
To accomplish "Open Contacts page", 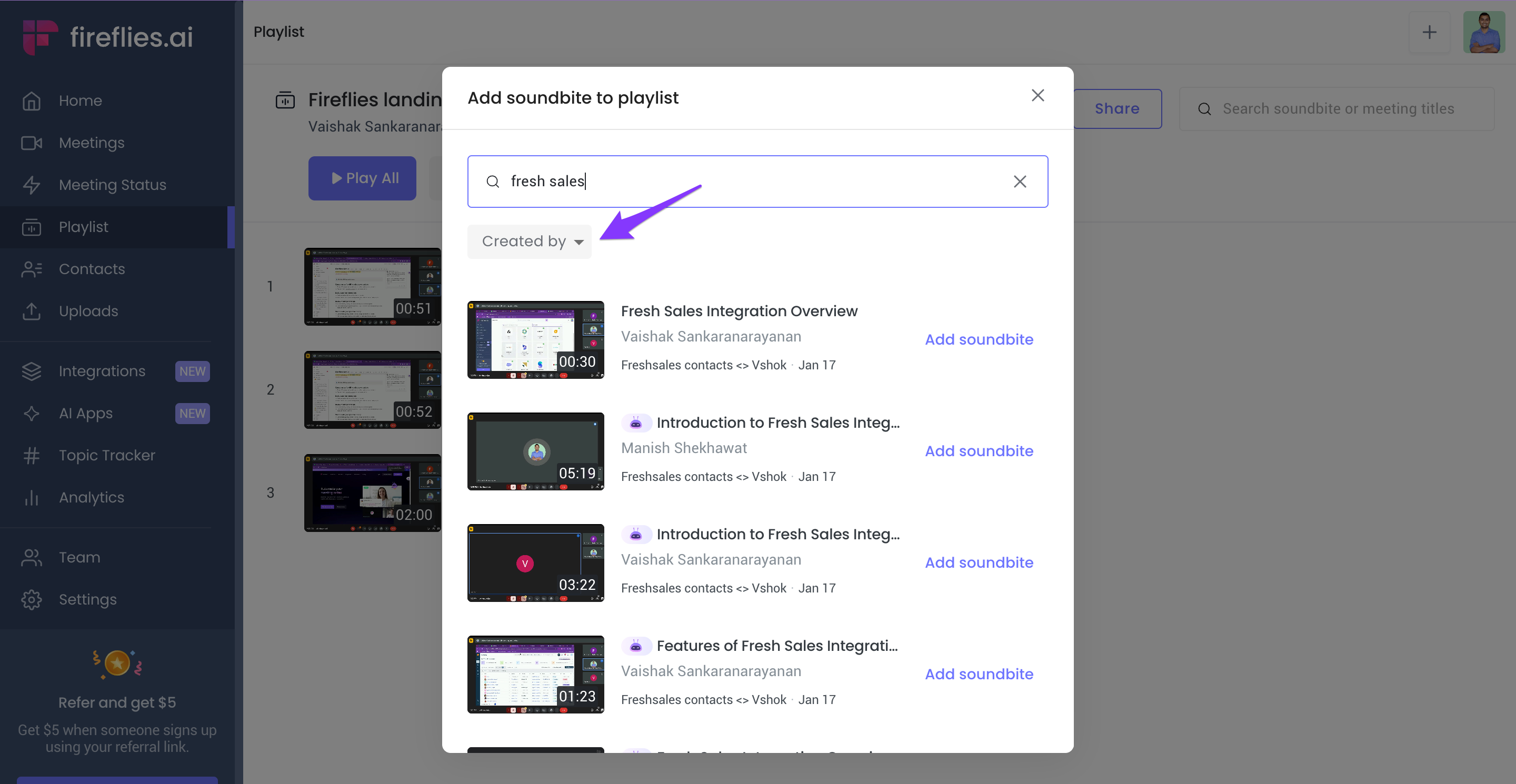I will click(92, 269).
